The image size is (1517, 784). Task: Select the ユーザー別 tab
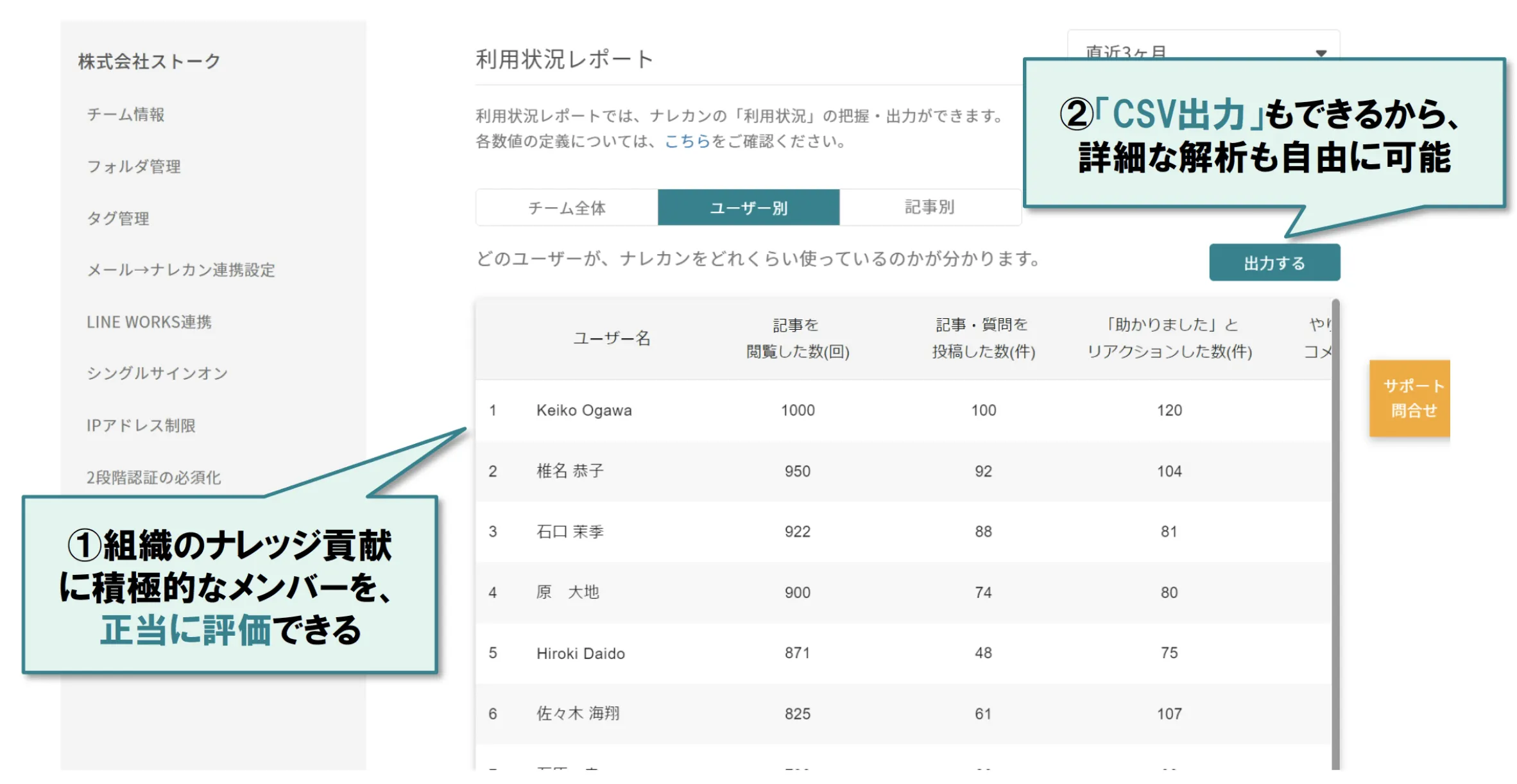(x=748, y=207)
